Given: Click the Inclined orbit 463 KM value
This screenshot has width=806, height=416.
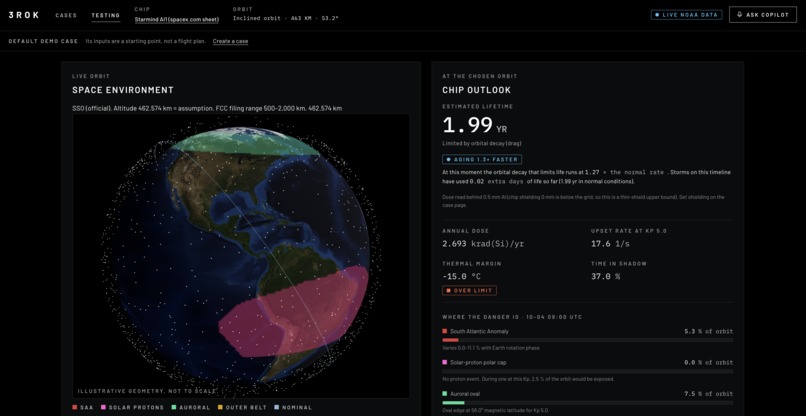Looking at the screenshot, I should 285,19.
